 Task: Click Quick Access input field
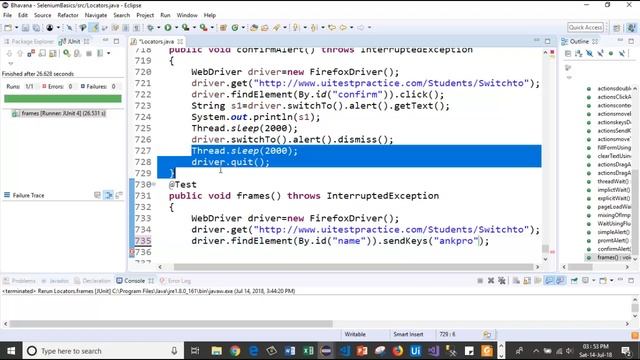pos(585,27)
